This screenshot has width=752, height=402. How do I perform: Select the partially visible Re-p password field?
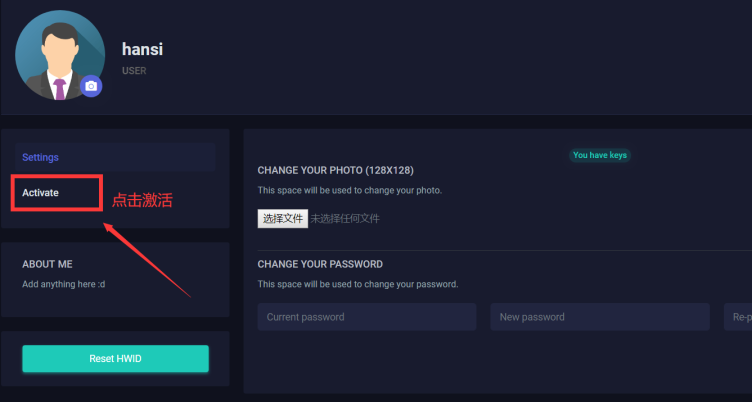(740, 317)
